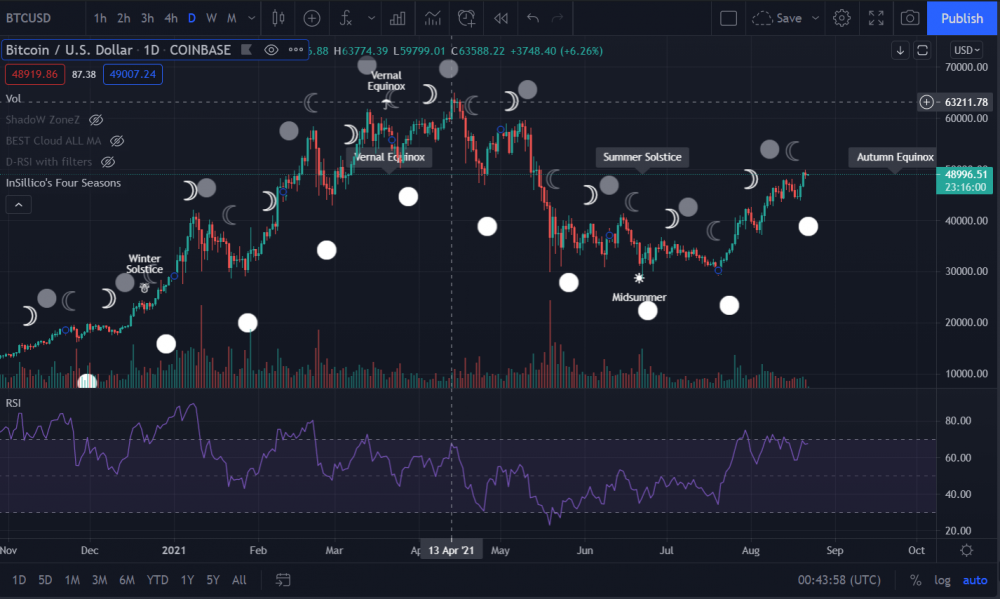The width and height of the screenshot is (1000, 599).
Task: Click the blue Publish button
Action: (x=962, y=18)
